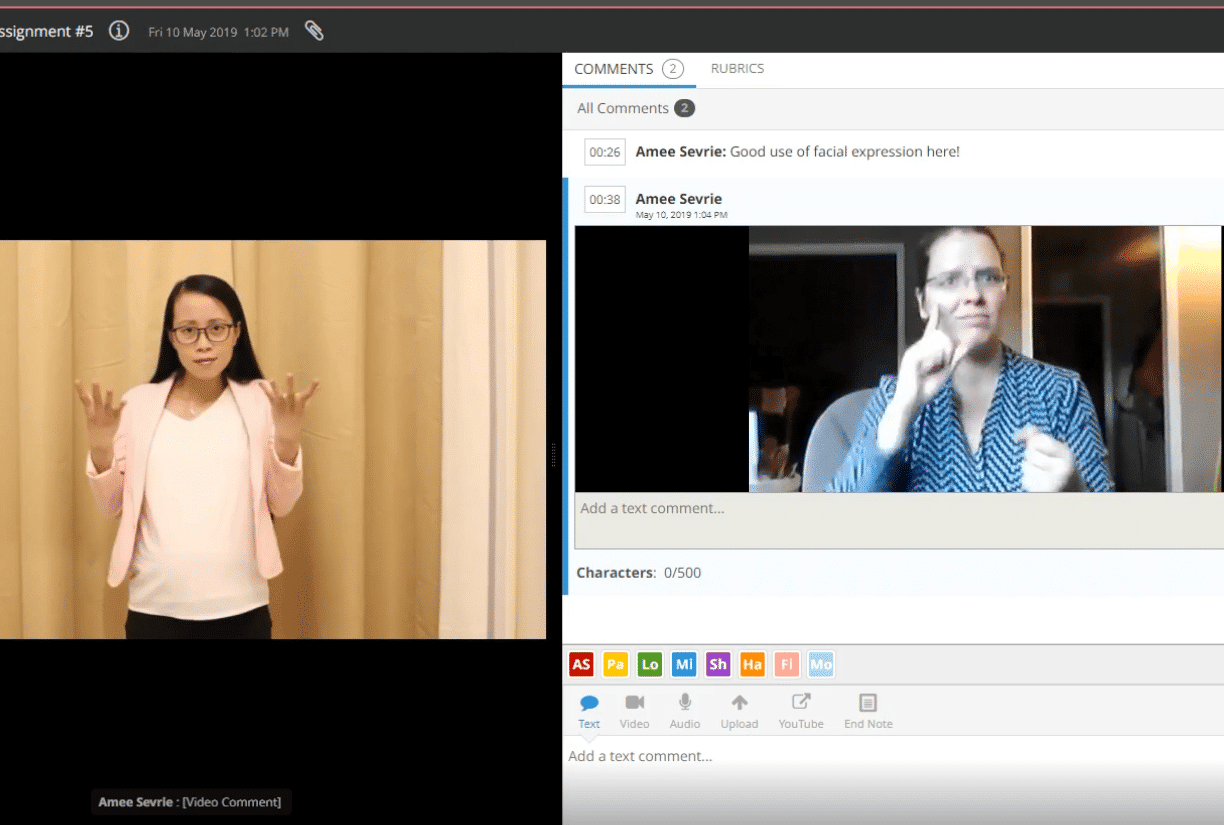Choose the Audio comment type
Screen dimensions: 1224x825
click(685, 712)
